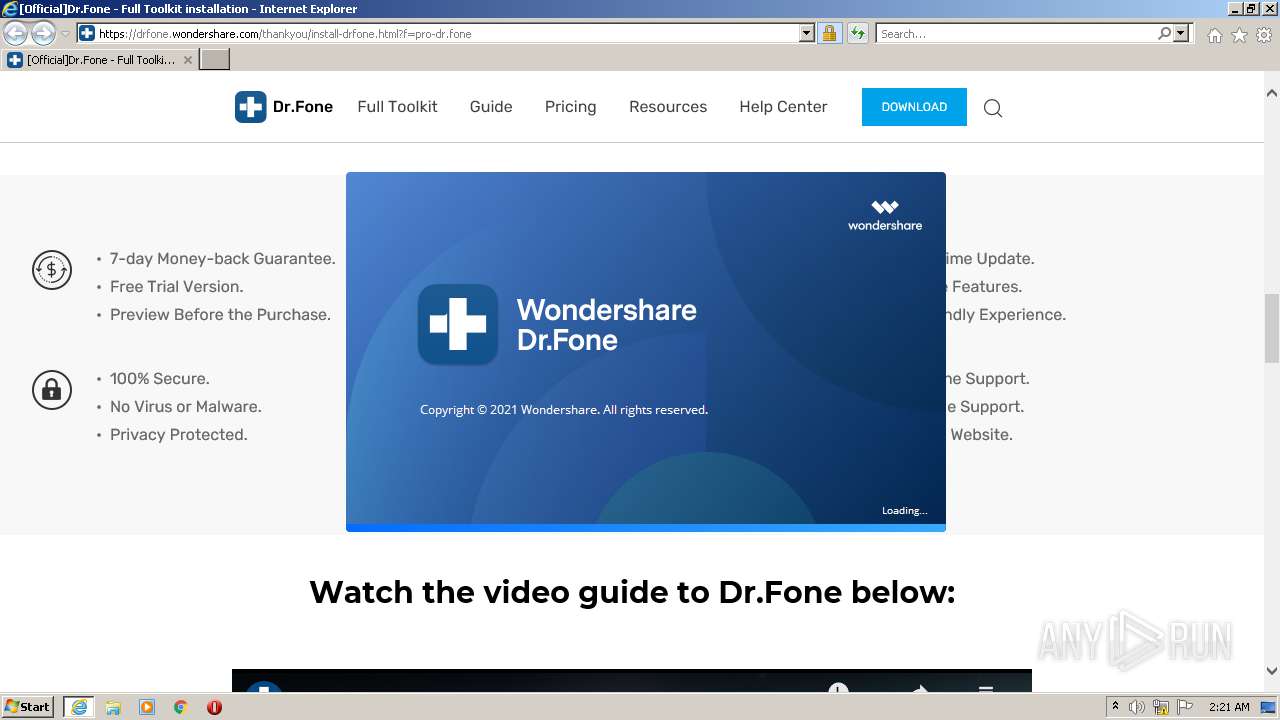1280x720 pixels.
Task: Click the Wondershare logo on the splash screen
Action: pyautogui.click(x=885, y=215)
